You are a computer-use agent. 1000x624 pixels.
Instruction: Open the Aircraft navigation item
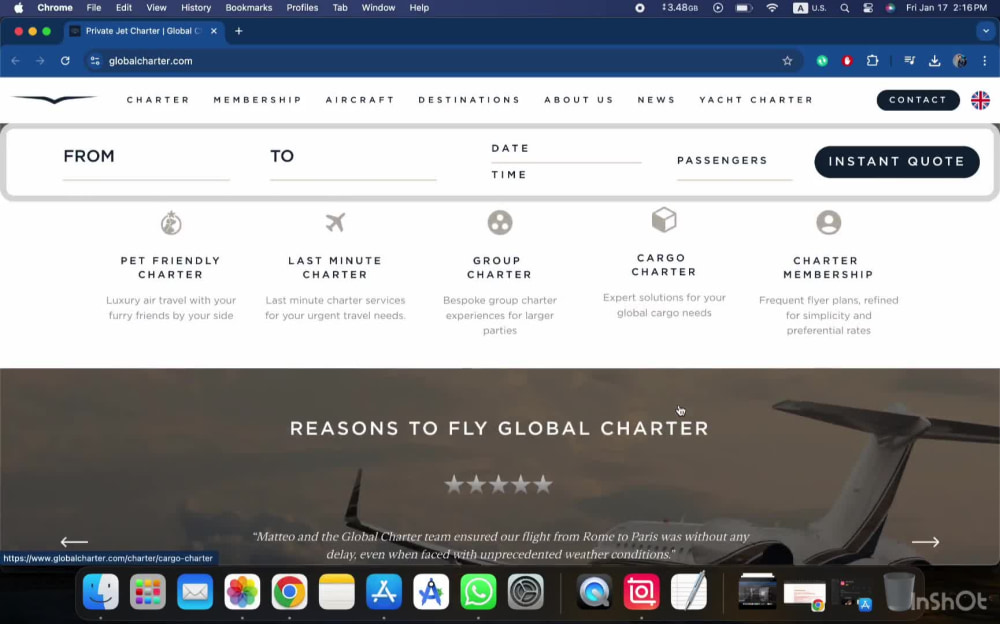(x=360, y=100)
